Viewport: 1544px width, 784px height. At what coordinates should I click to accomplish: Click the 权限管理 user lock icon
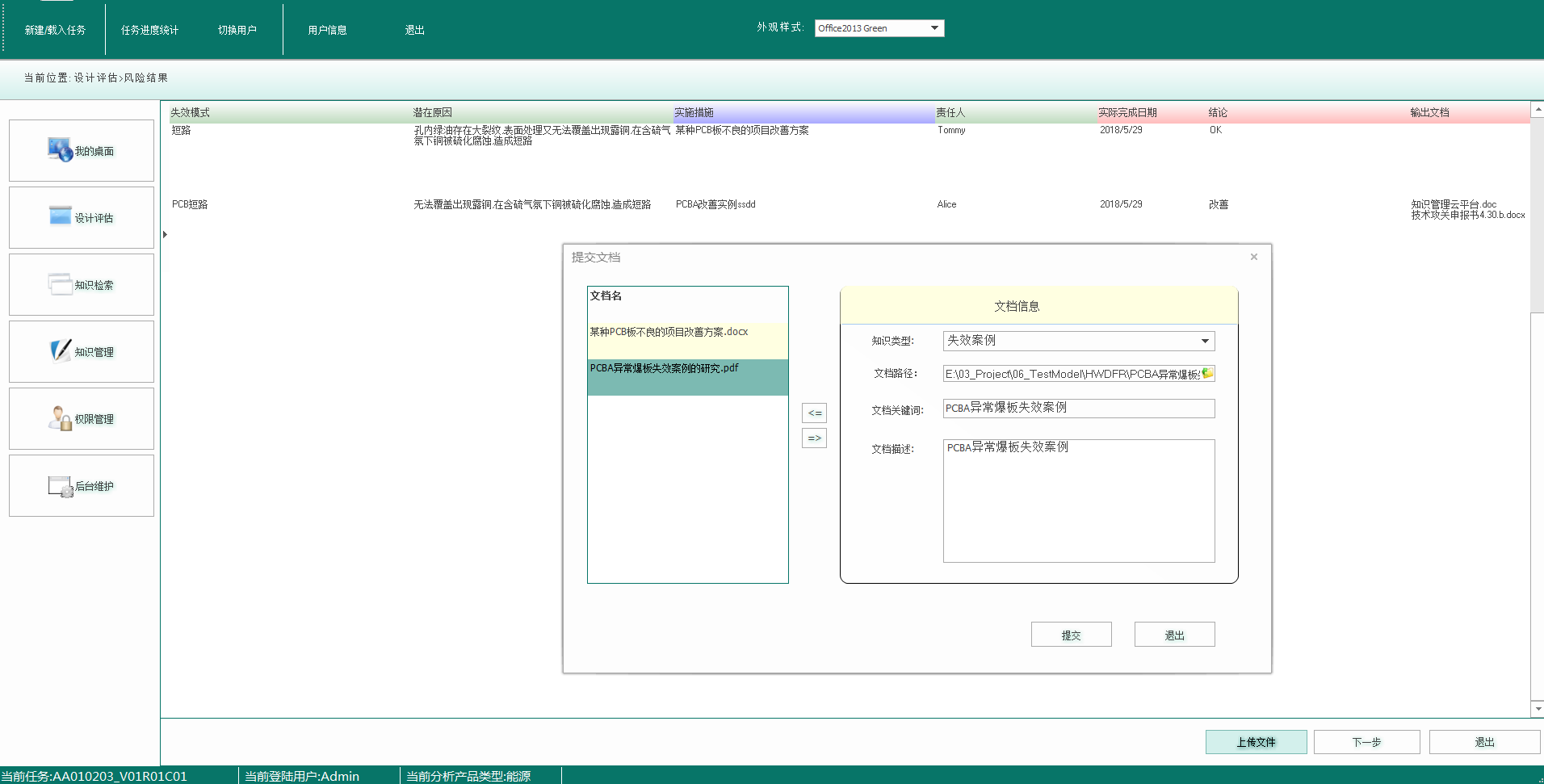point(61,418)
